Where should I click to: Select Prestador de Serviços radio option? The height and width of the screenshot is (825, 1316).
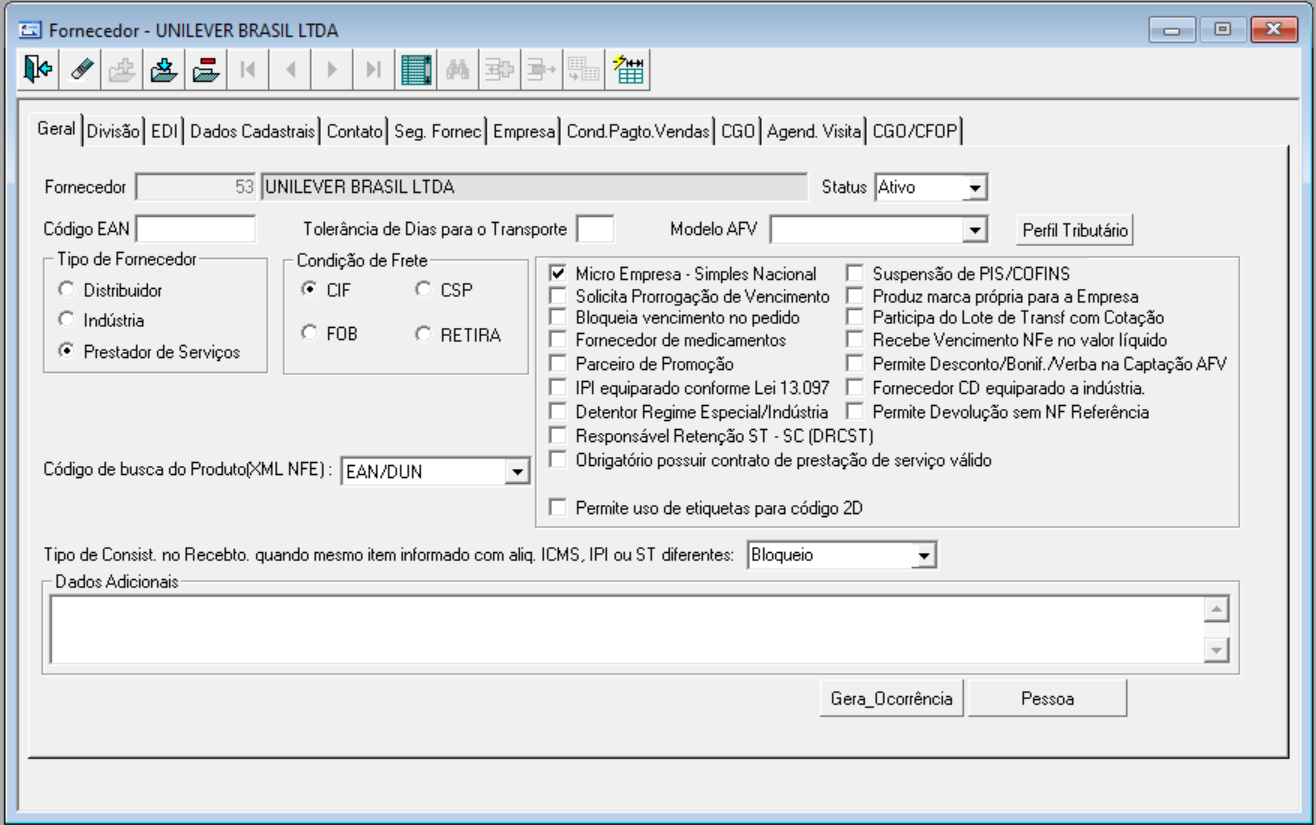(67, 351)
